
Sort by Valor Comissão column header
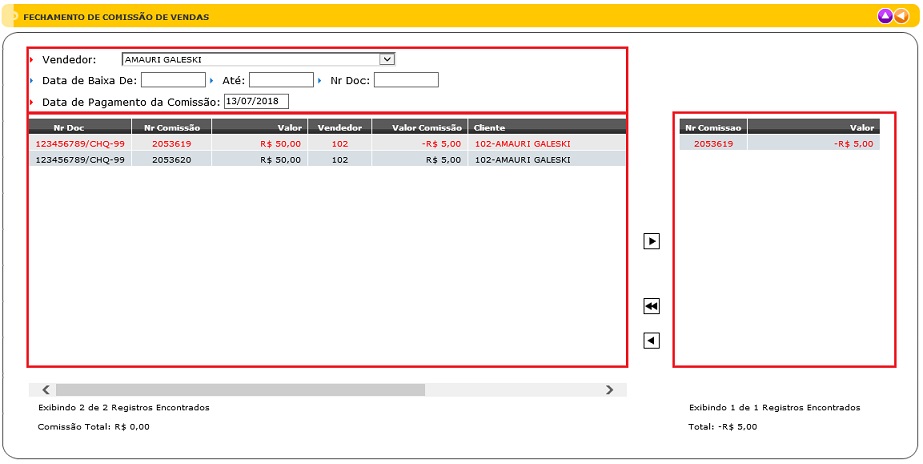[x=419, y=127]
